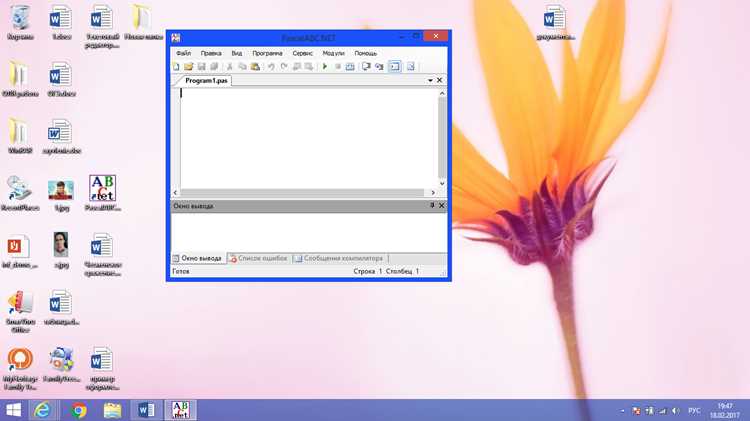Screen dimensions: 750x421
Task: Toggle the pin on Окно вывода panel
Action: pyautogui.click(x=432, y=205)
